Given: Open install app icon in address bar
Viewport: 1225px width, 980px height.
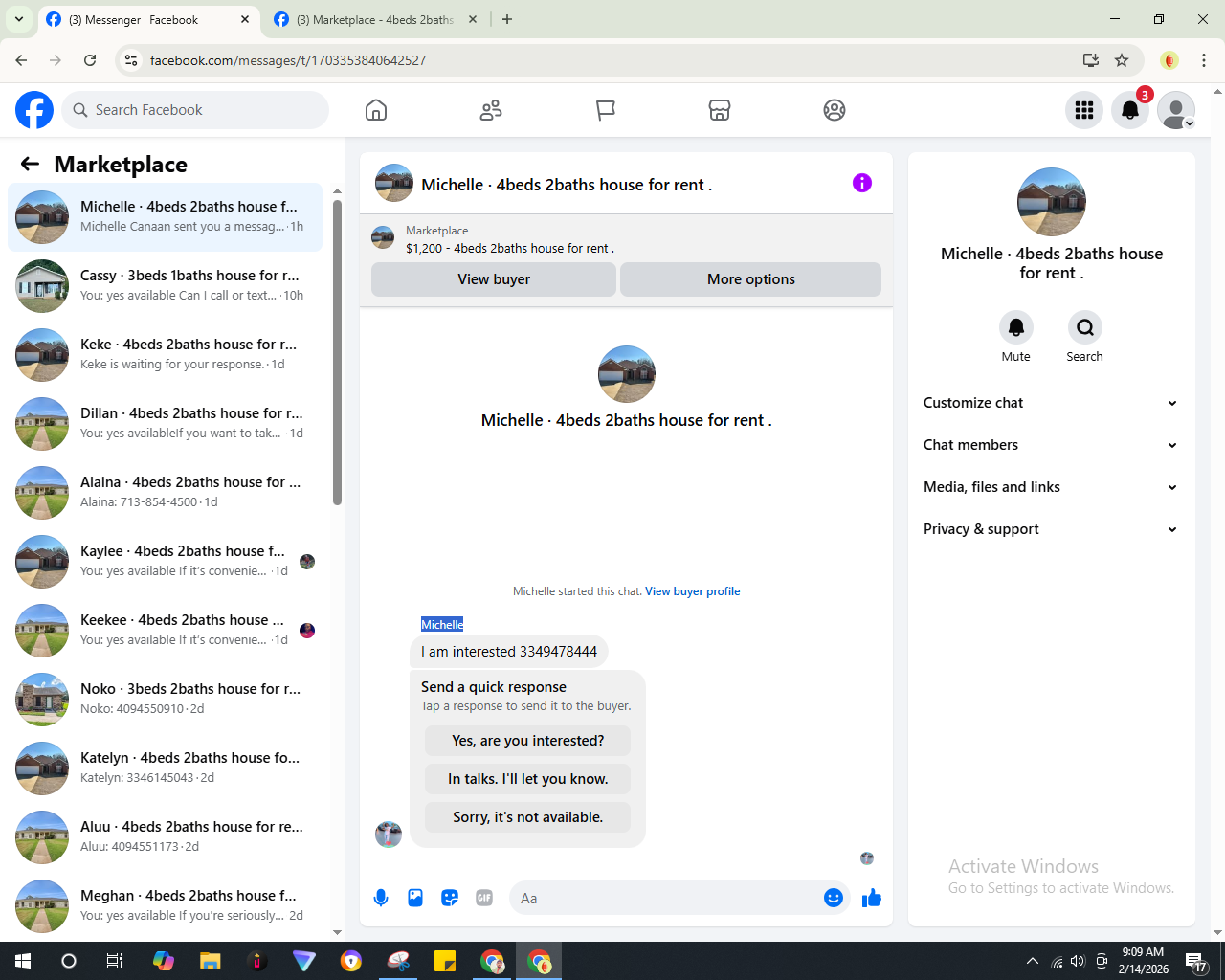Looking at the screenshot, I should (1090, 60).
